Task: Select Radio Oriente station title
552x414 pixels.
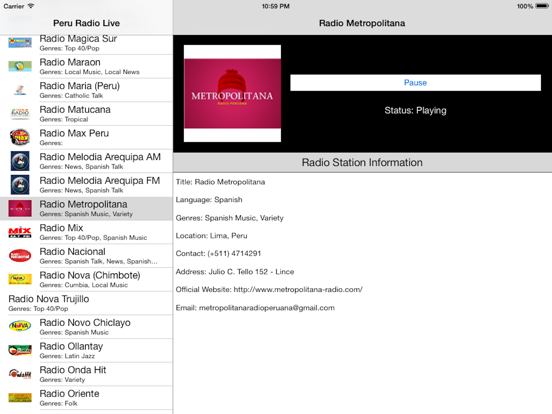Action: point(69,393)
